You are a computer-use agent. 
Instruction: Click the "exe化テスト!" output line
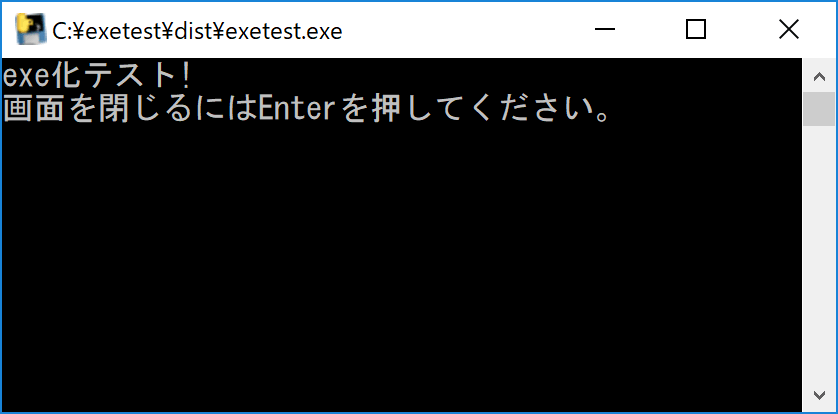(x=97, y=77)
